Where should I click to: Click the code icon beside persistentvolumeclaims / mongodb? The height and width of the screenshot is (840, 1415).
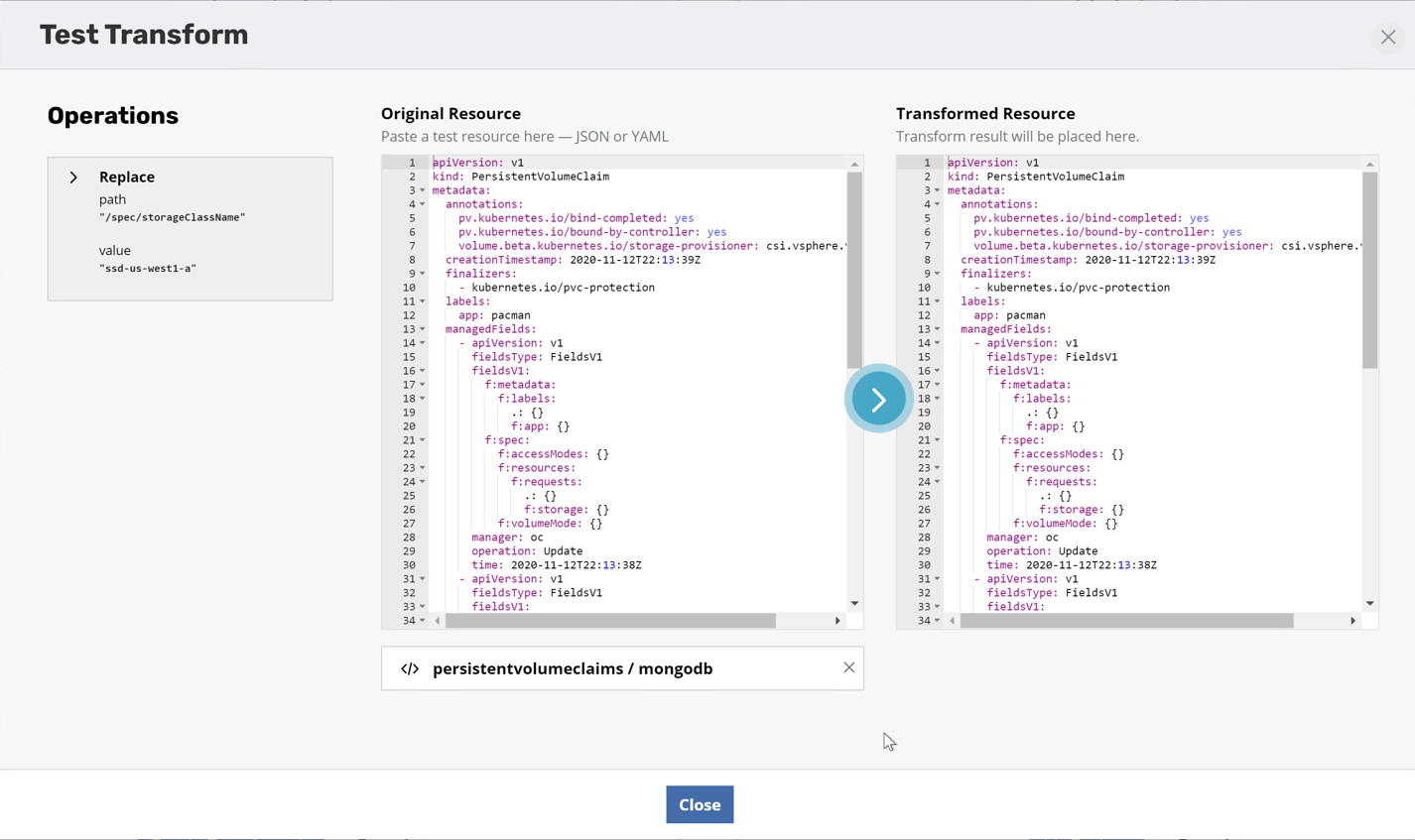pyautogui.click(x=410, y=668)
